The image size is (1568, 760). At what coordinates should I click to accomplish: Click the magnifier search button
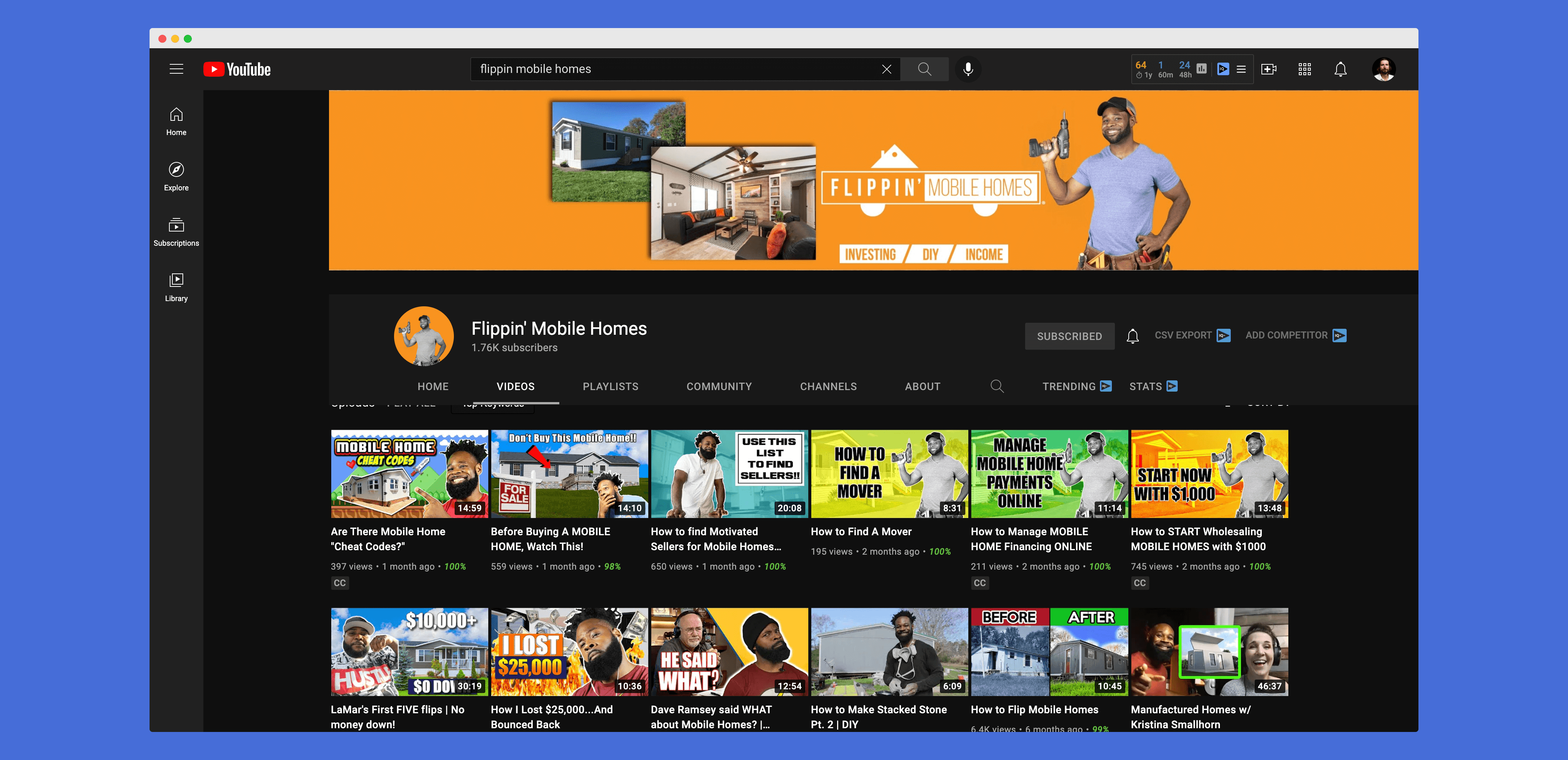coord(924,69)
